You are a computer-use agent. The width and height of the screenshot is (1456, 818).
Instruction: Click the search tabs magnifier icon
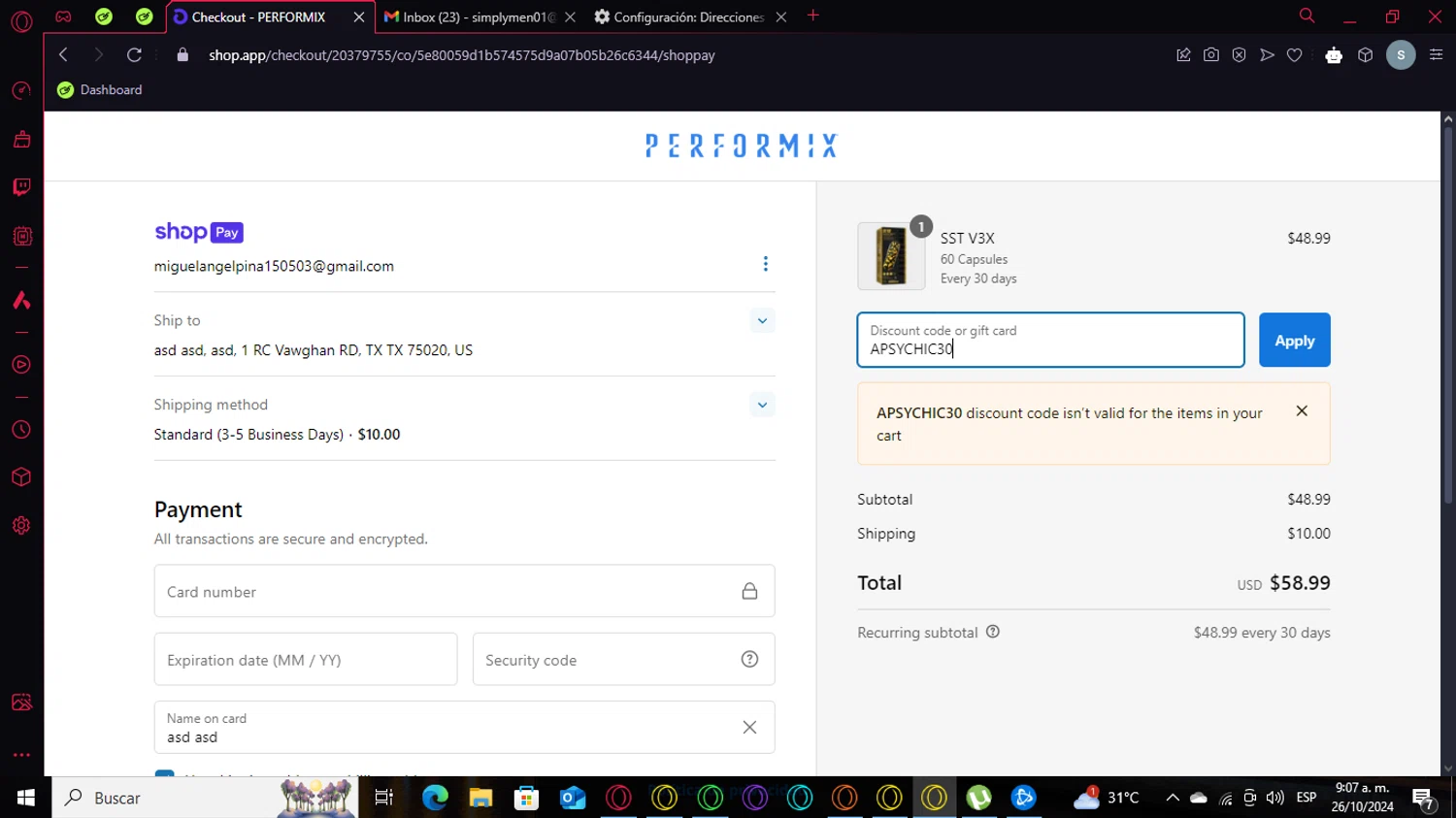pyautogui.click(x=1307, y=16)
